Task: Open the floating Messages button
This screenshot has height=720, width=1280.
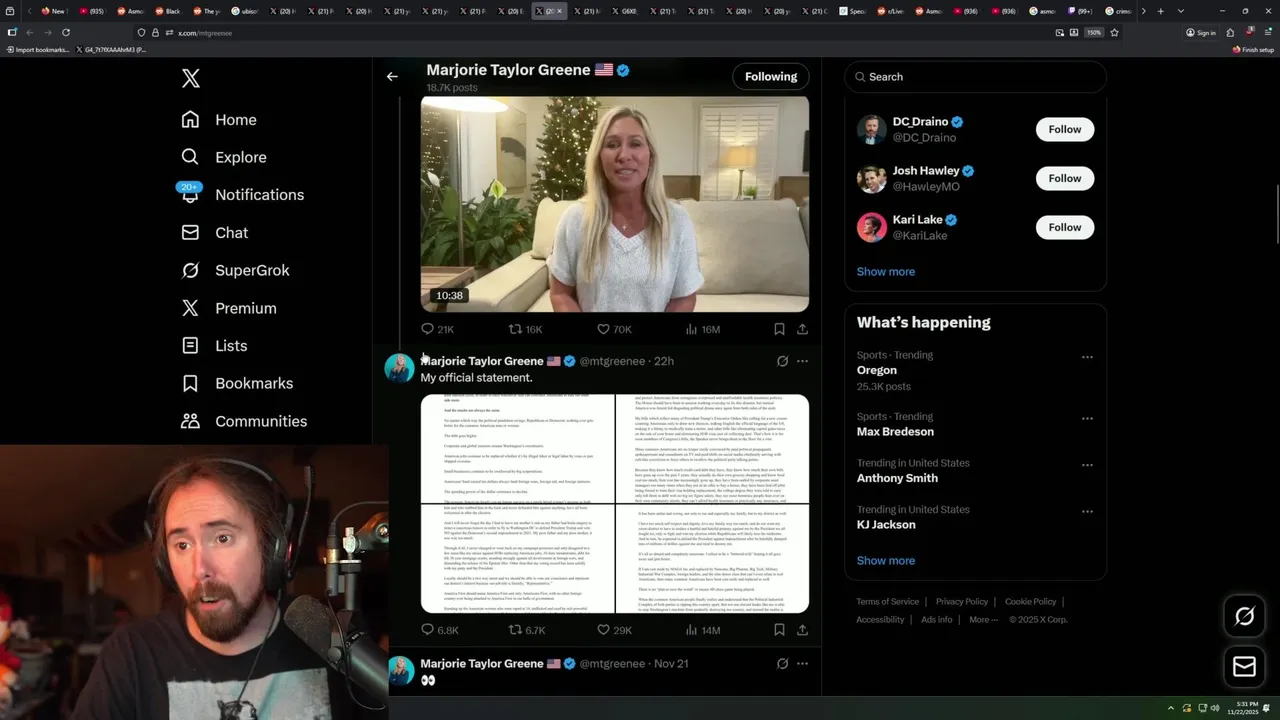Action: (x=1244, y=667)
